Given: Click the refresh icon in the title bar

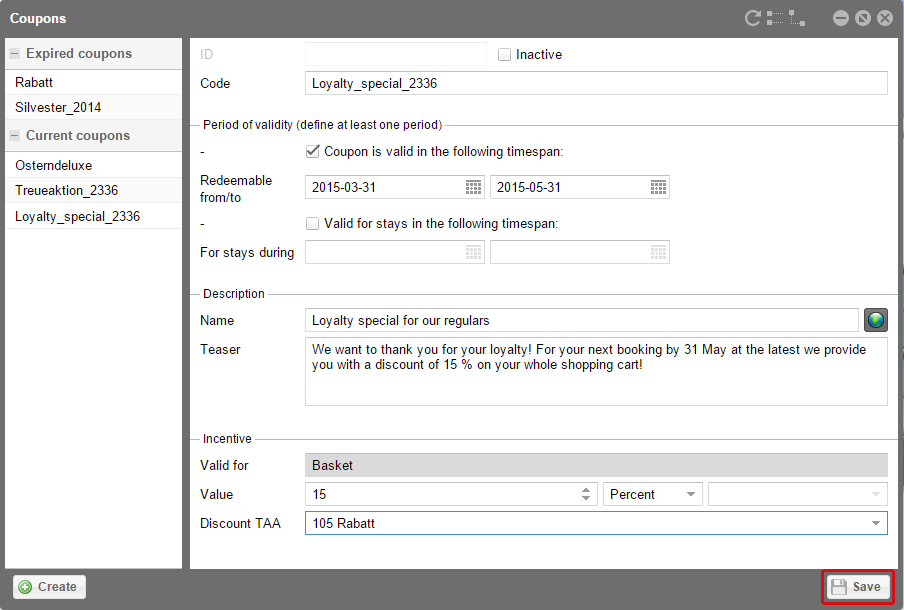Looking at the screenshot, I should (753, 18).
